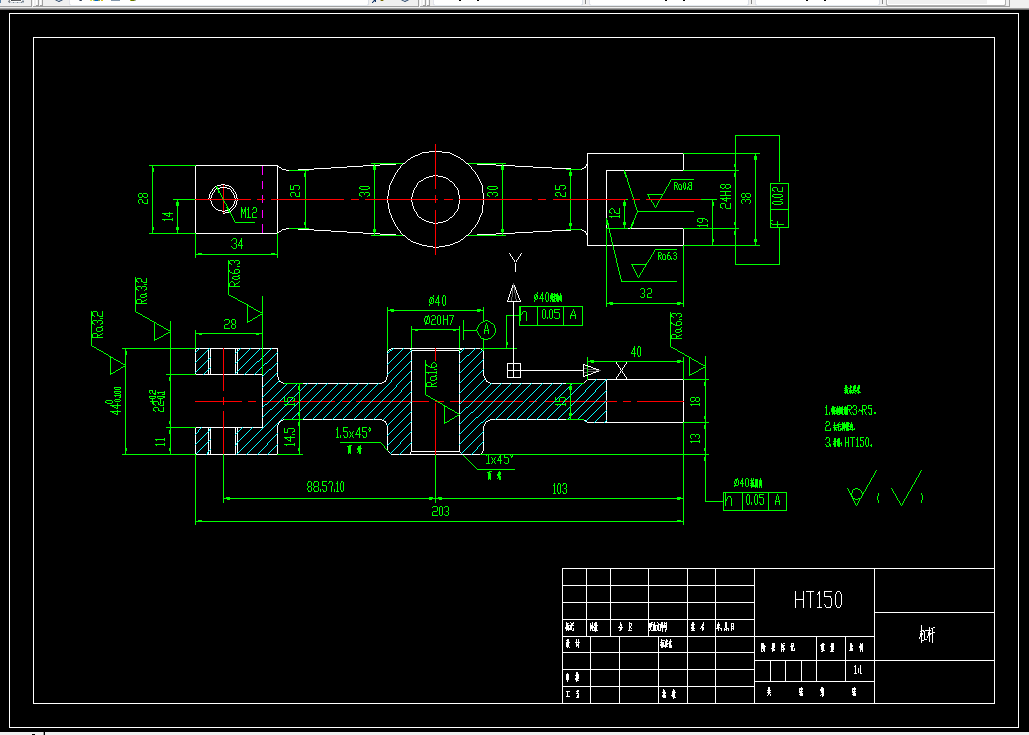This screenshot has height=735, width=1029.
Task: Click the 14 dimension beside the M12 hole
Action: [167, 217]
